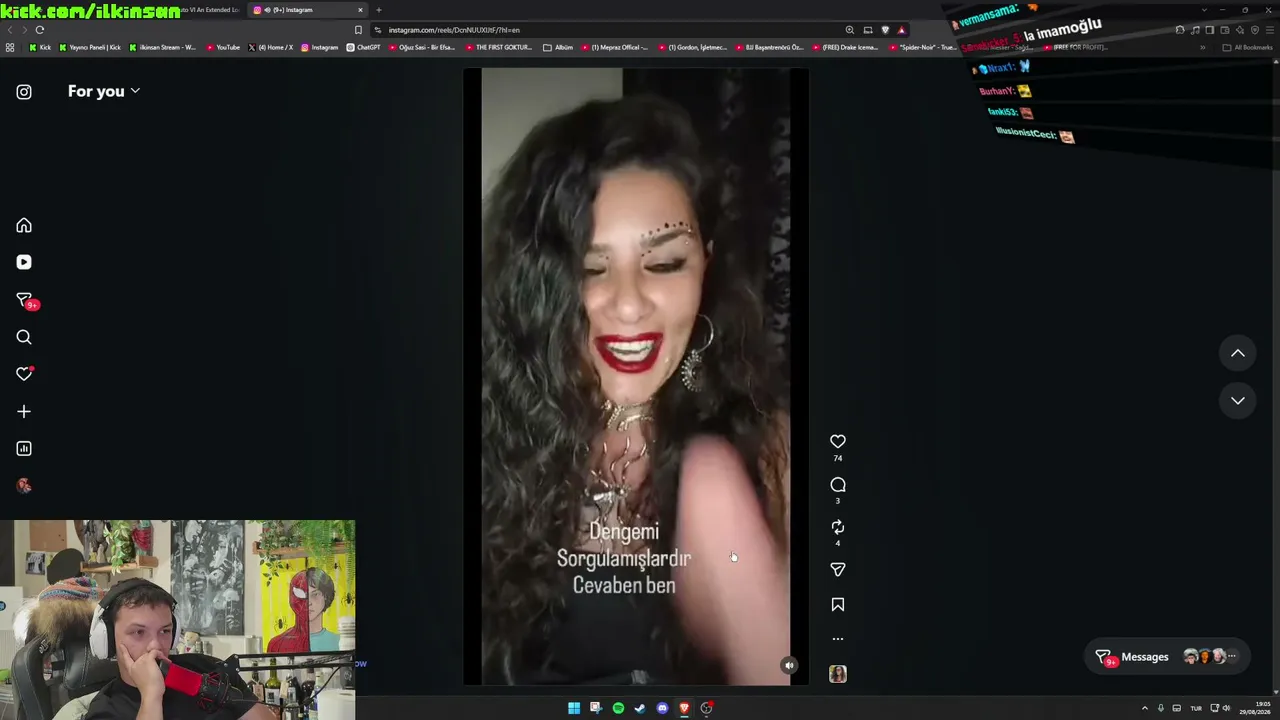Open OBS Studio from the taskbar

tap(706, 708)
